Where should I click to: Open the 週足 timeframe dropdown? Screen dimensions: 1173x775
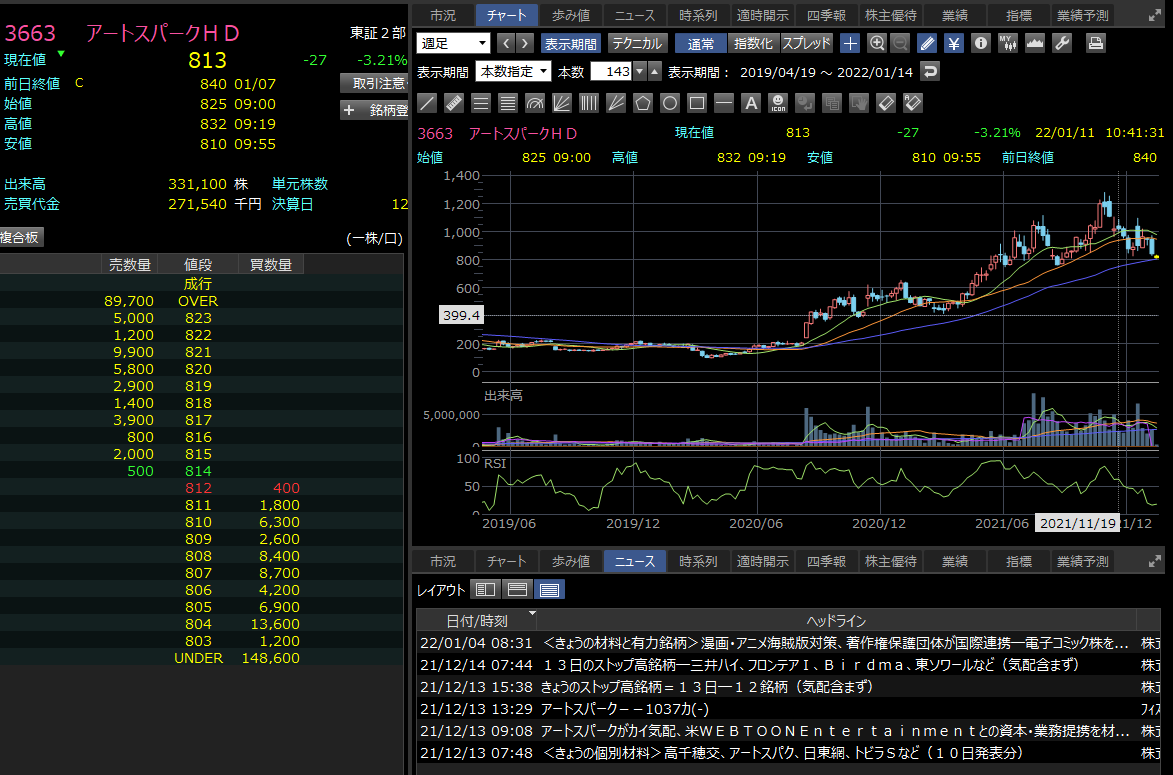(x=453, y=43)
